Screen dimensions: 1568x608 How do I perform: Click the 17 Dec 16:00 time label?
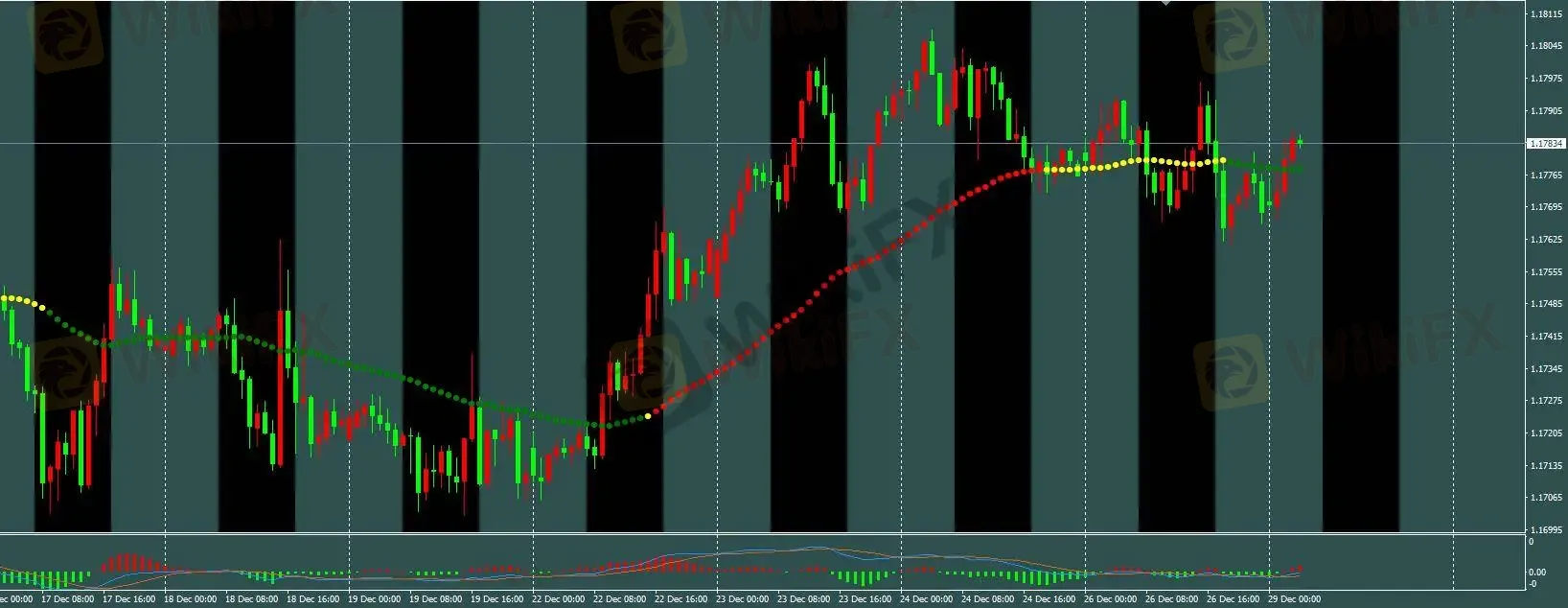coord(128,599)
